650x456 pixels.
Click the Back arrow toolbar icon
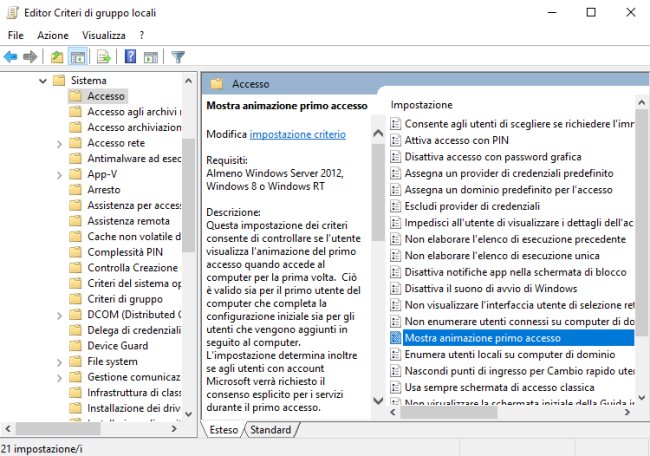point(11,57)
